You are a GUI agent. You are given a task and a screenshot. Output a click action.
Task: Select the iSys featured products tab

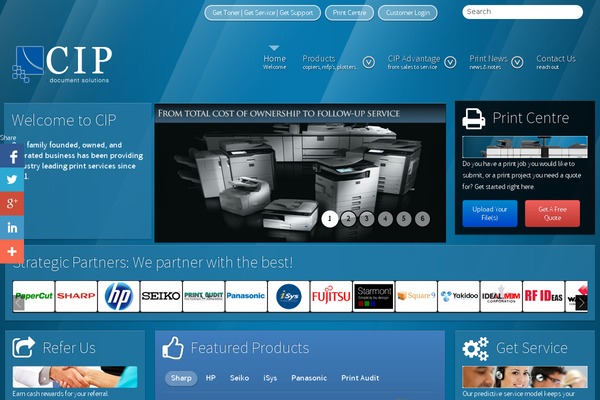coord(270,378)
